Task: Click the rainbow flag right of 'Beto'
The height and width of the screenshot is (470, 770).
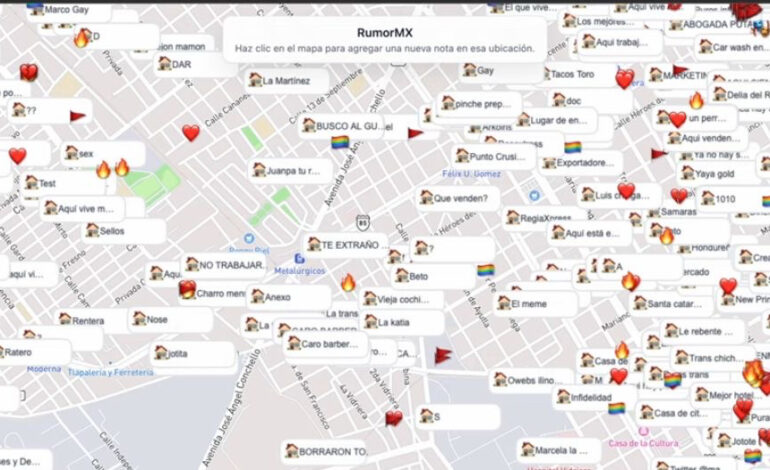Action: 486,271
